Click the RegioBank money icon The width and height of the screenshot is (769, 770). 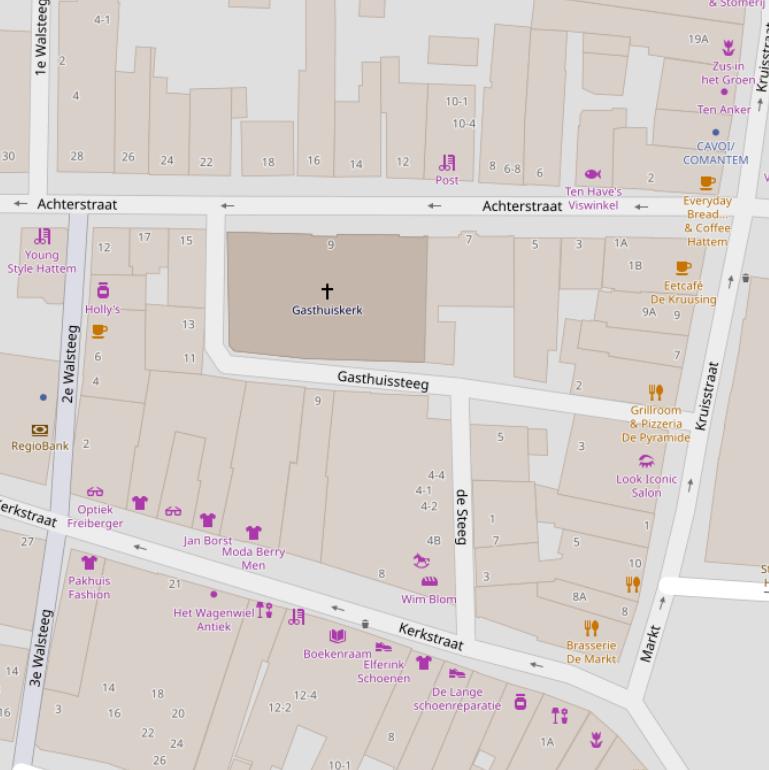(x=40, y=429)
